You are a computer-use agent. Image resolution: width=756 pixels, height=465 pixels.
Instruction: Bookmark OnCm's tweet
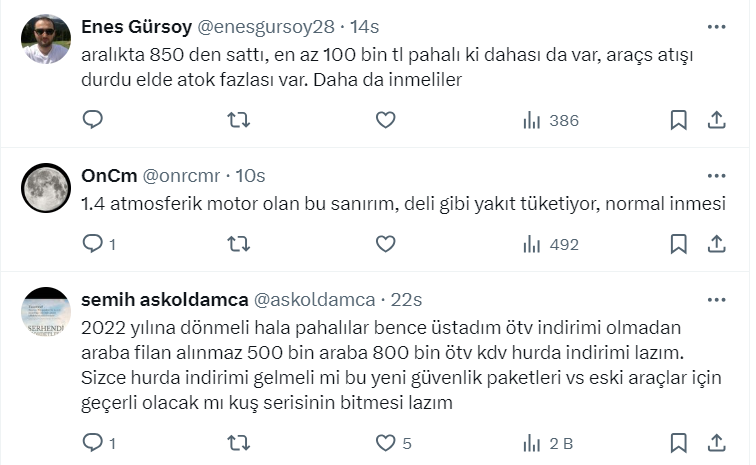[x=678, y=243]
